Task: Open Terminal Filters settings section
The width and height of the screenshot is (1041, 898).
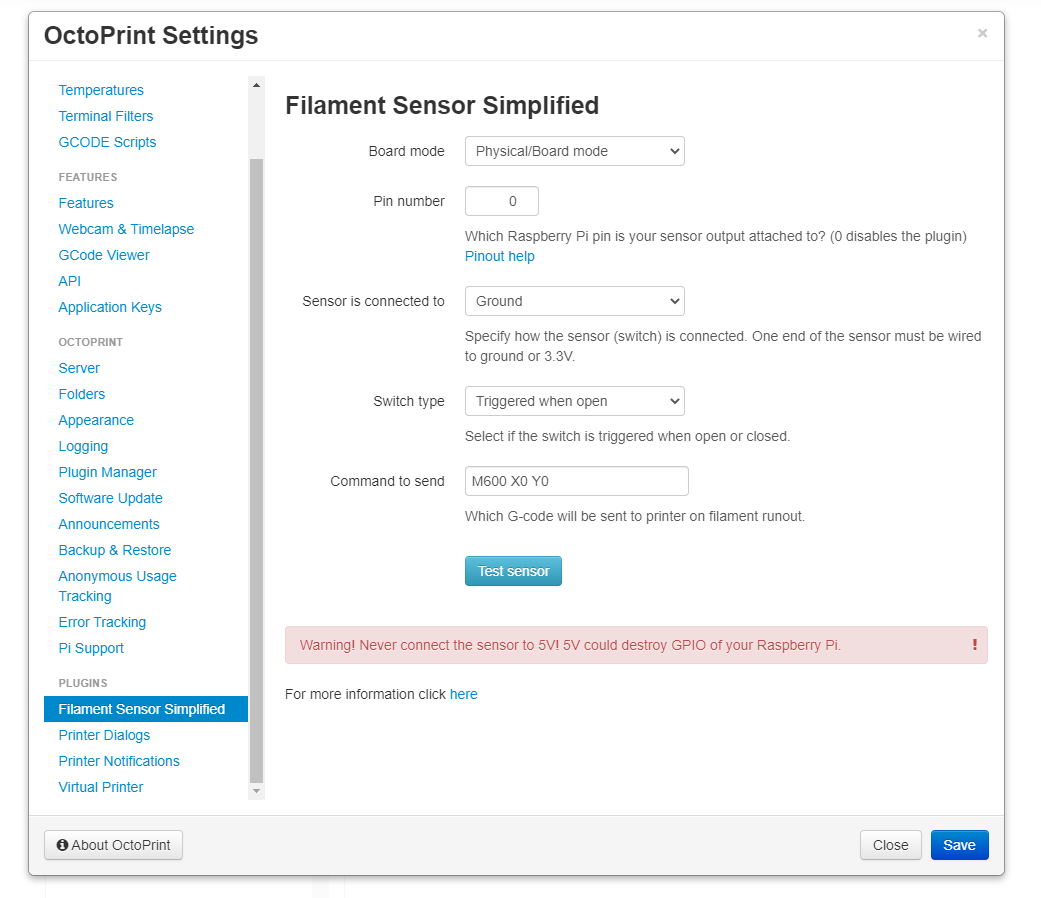Action: click(x=106, y=116)
